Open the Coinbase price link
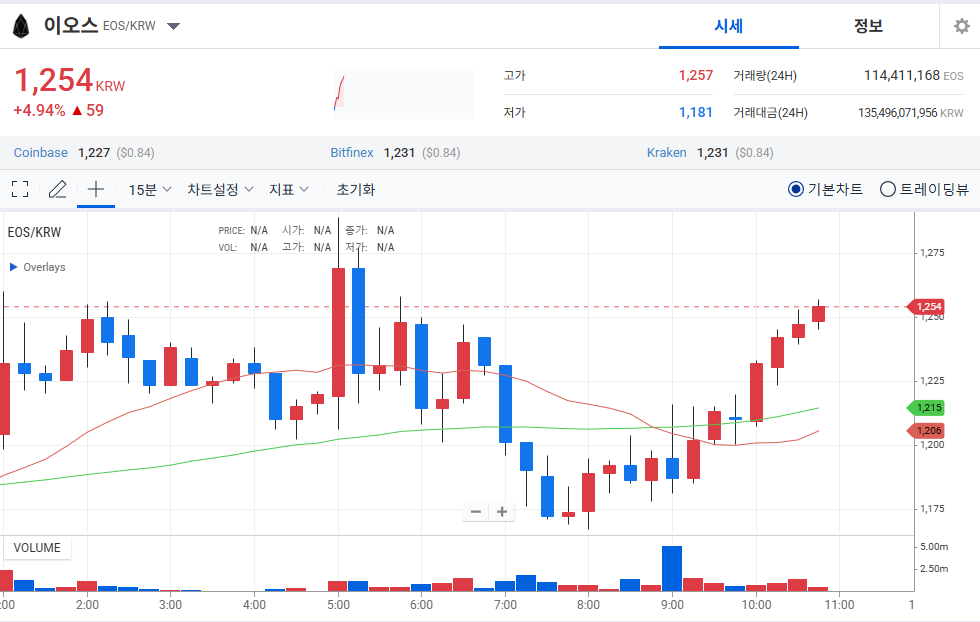 41,153
